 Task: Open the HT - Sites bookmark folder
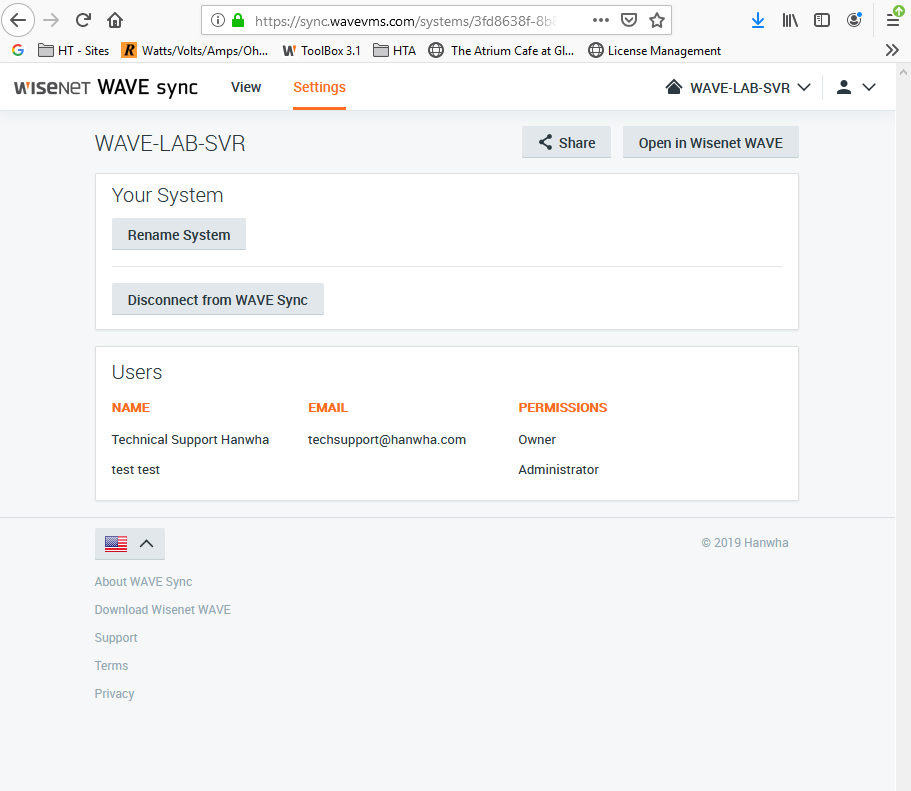[74, 51]
